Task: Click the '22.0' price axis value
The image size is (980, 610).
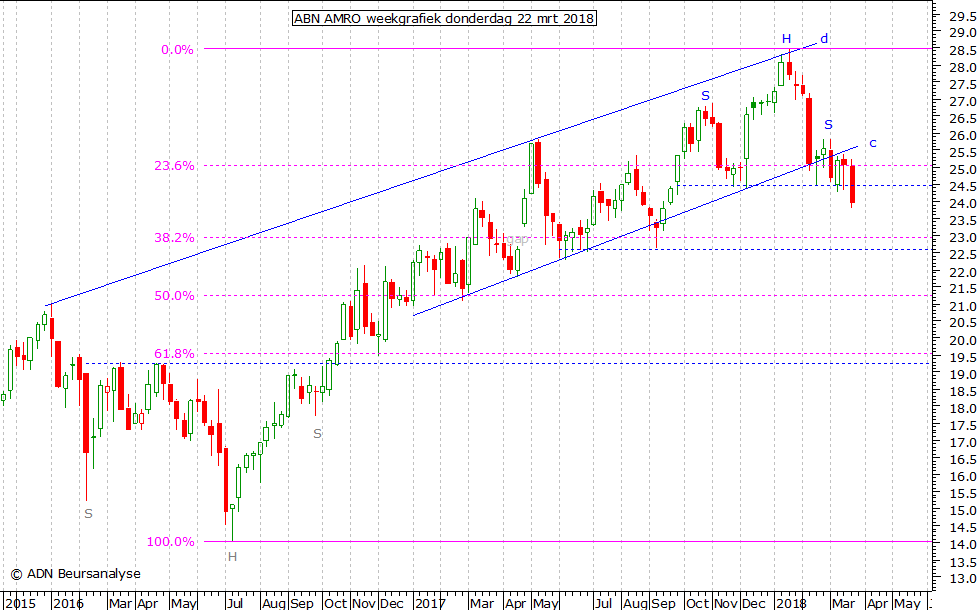Action: click(x=963, y=272)
